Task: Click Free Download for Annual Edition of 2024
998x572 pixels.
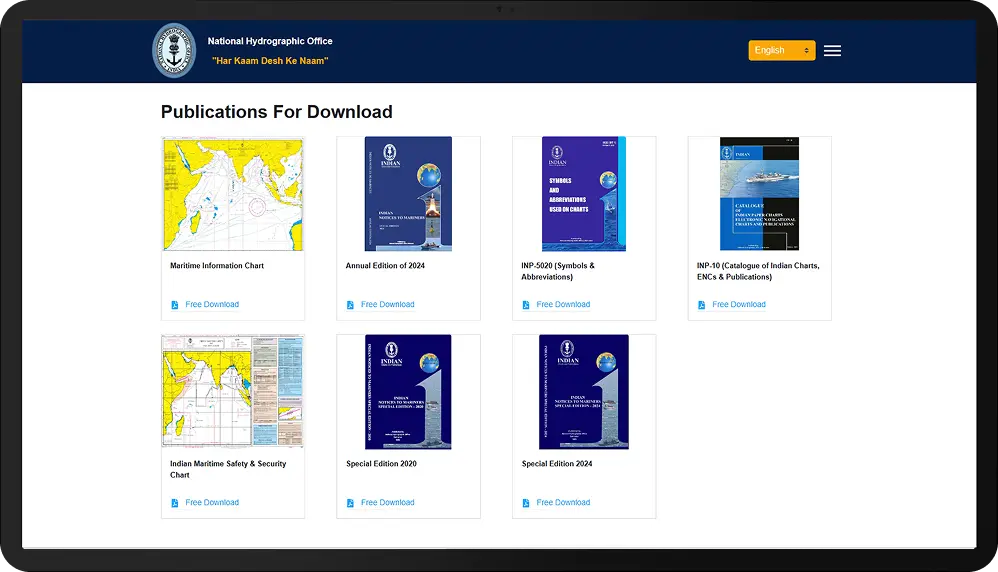Action: click(x=388, y=305)
